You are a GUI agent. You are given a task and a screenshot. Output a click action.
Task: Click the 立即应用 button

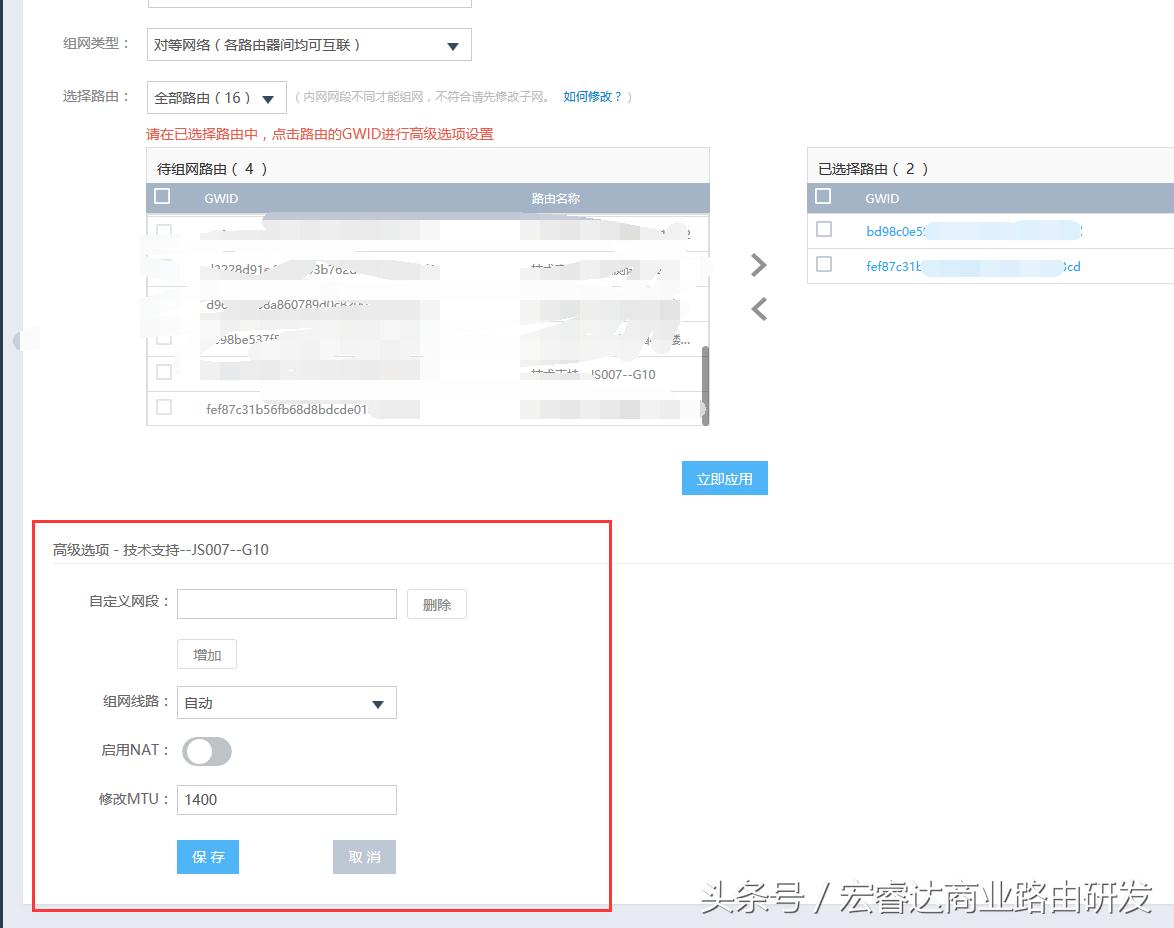724,478
